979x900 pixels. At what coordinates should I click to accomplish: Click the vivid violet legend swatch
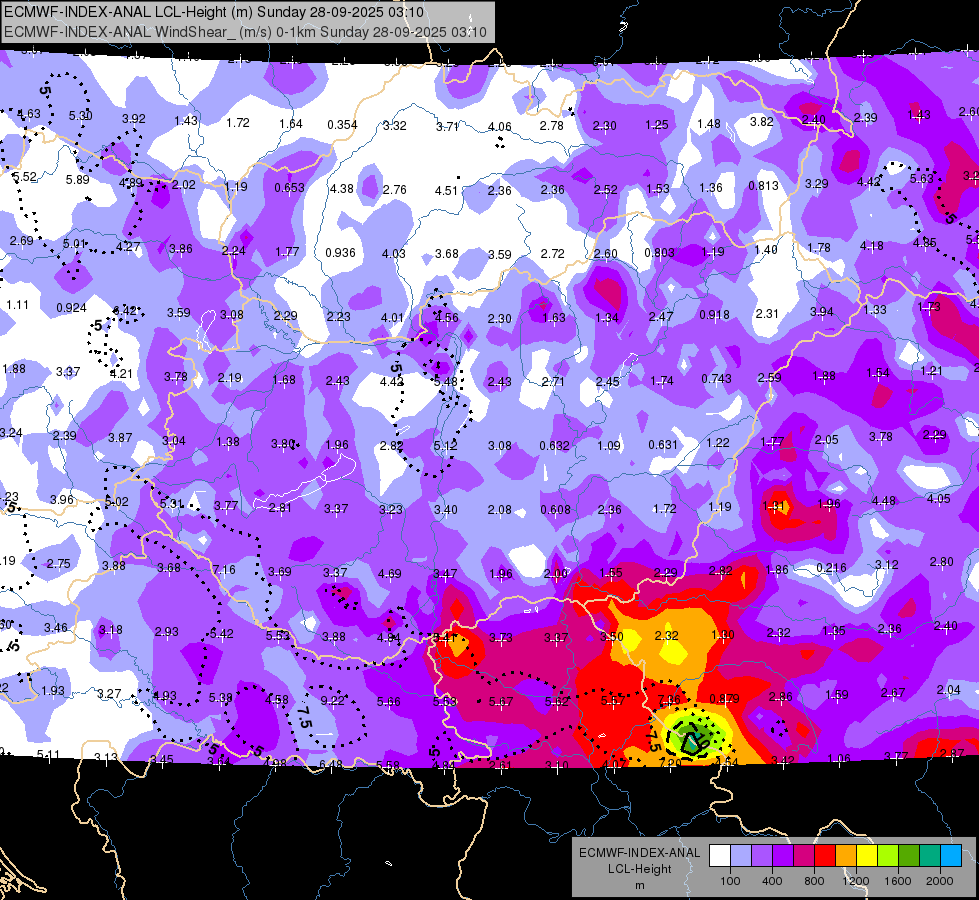783,856
